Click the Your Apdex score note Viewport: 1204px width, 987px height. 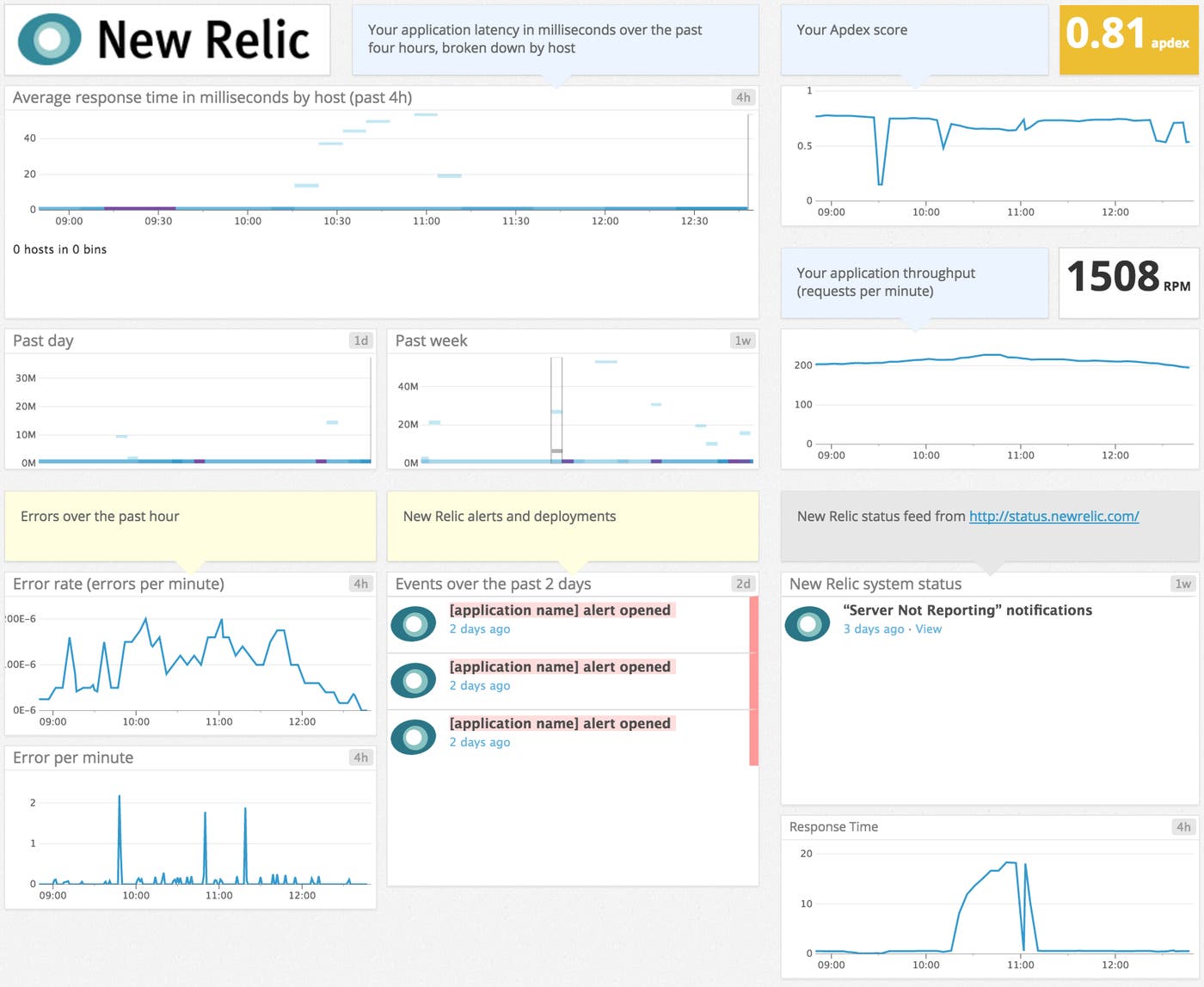[914, 40]
